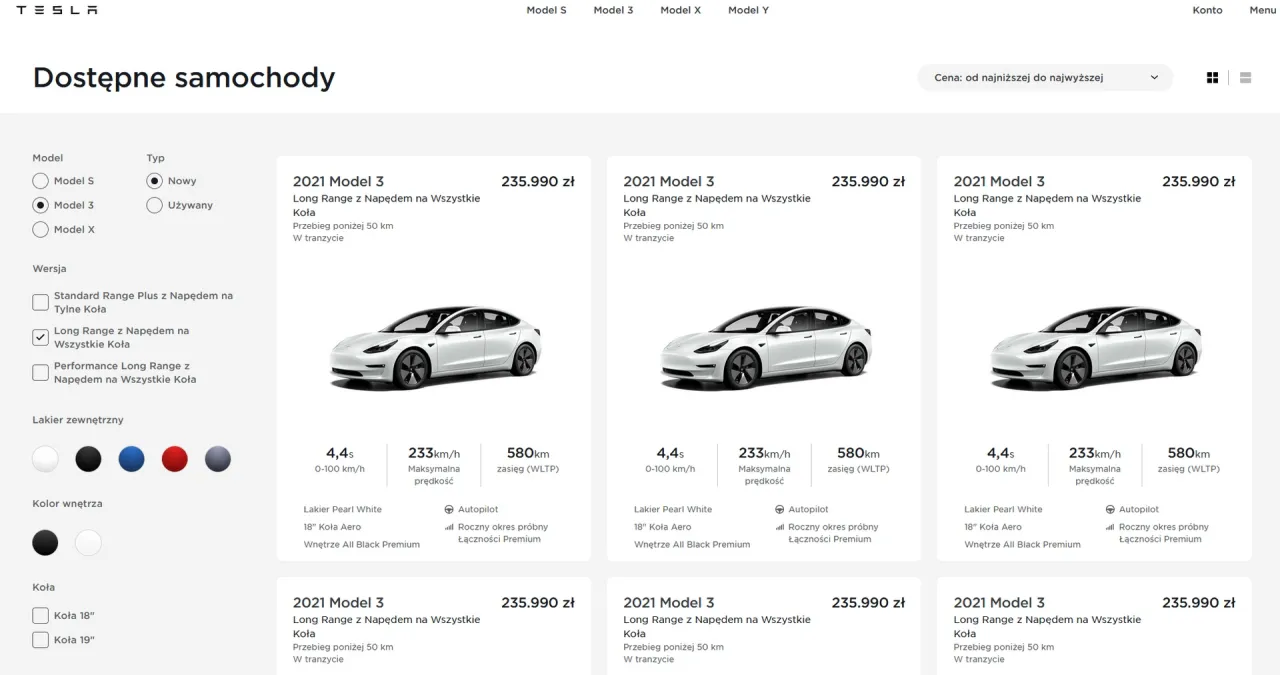Choose the Używany type option
The width and height of the screenshot is (1280, 675).
point(155,205)
